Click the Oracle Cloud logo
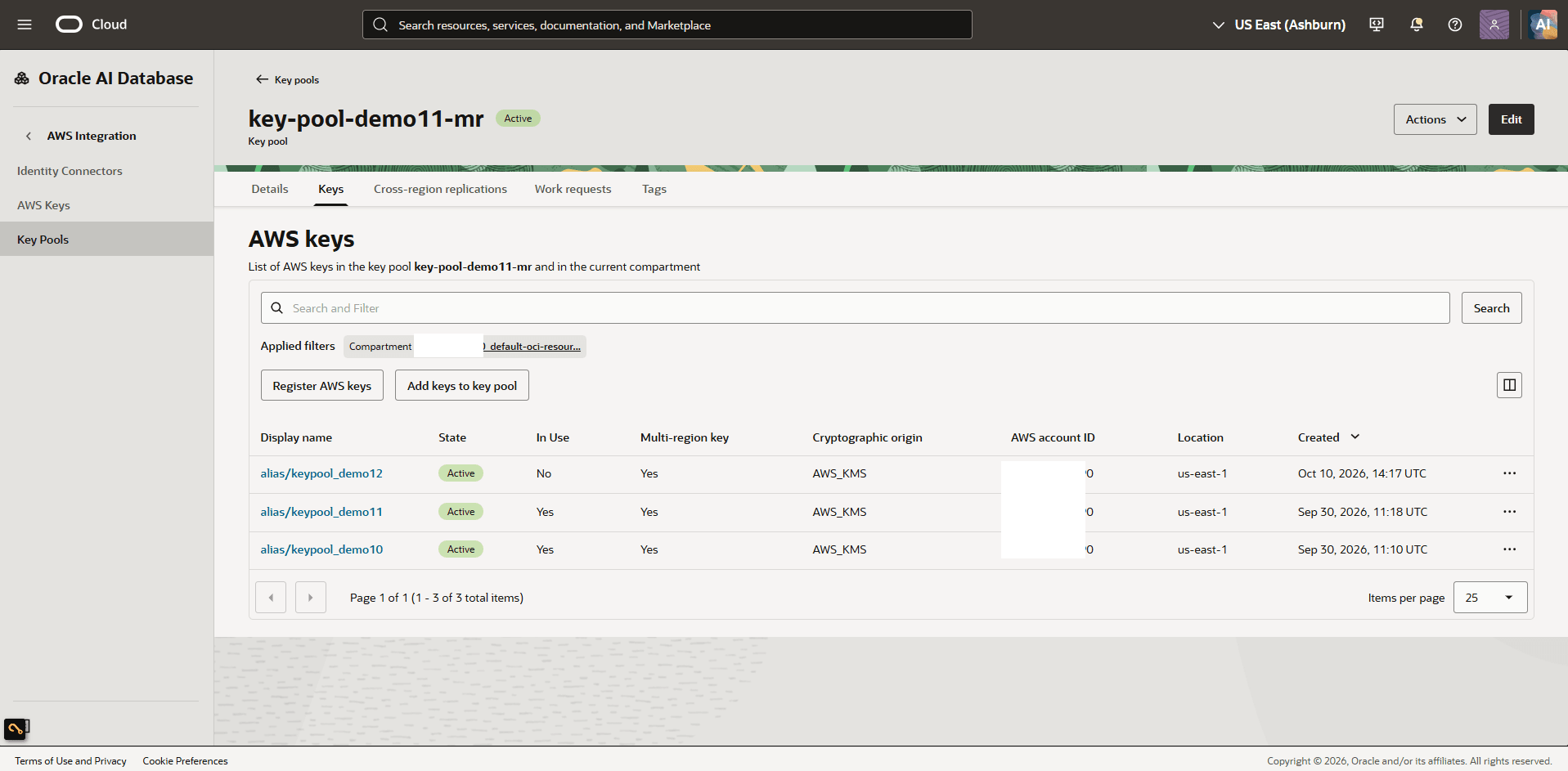Screen dimensions: 1568x771 [x=91, y=25]
